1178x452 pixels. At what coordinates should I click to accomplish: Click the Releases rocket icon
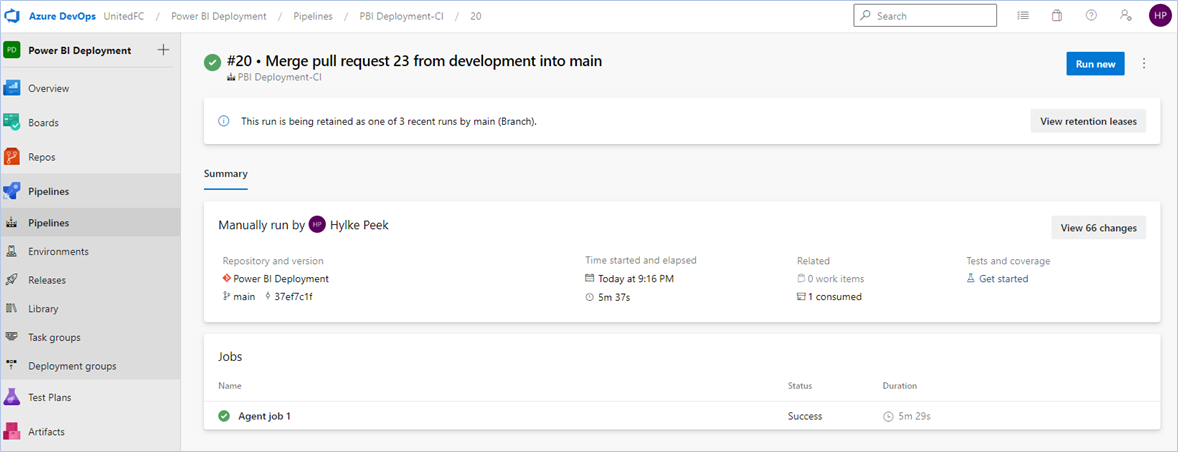click(11, 280)
